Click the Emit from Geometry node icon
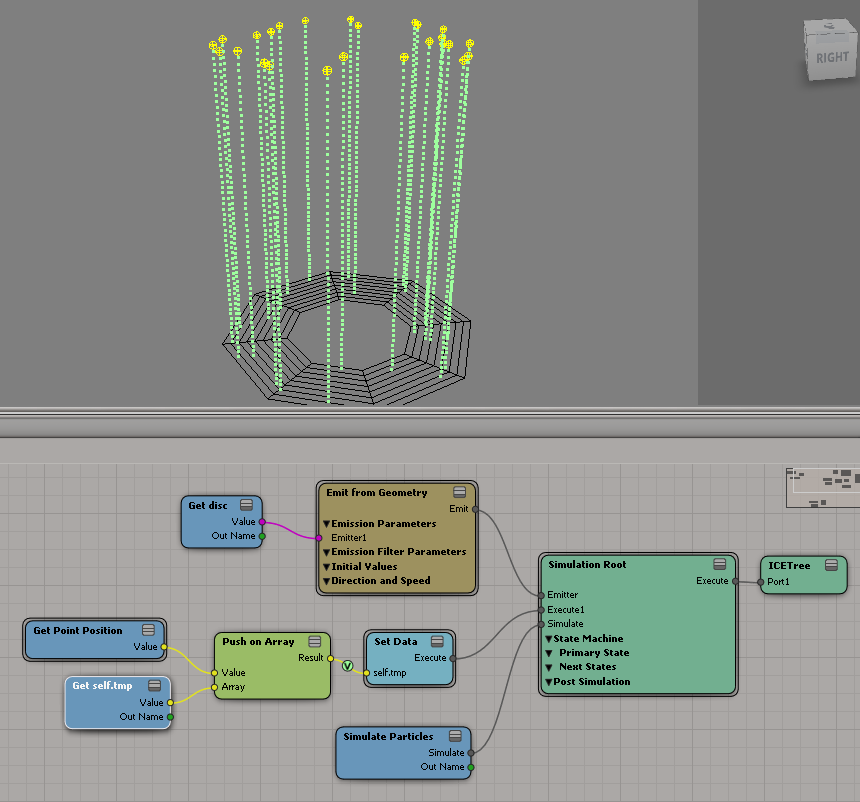Image resolution: width=860 pixels, height=802 pixels. click(459, 492)
